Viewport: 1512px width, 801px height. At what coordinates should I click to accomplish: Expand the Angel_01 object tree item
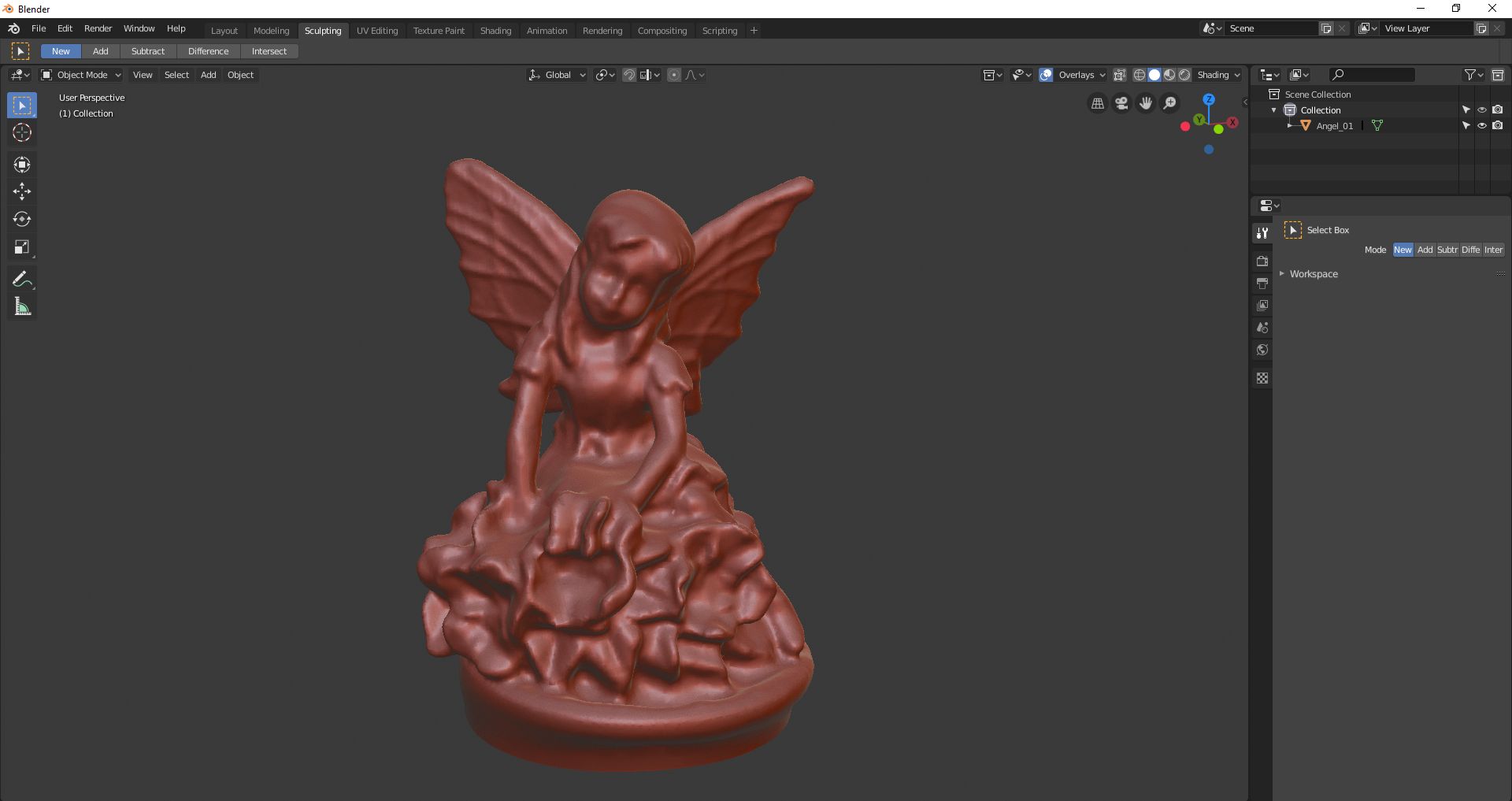[x=1289, y=125]
